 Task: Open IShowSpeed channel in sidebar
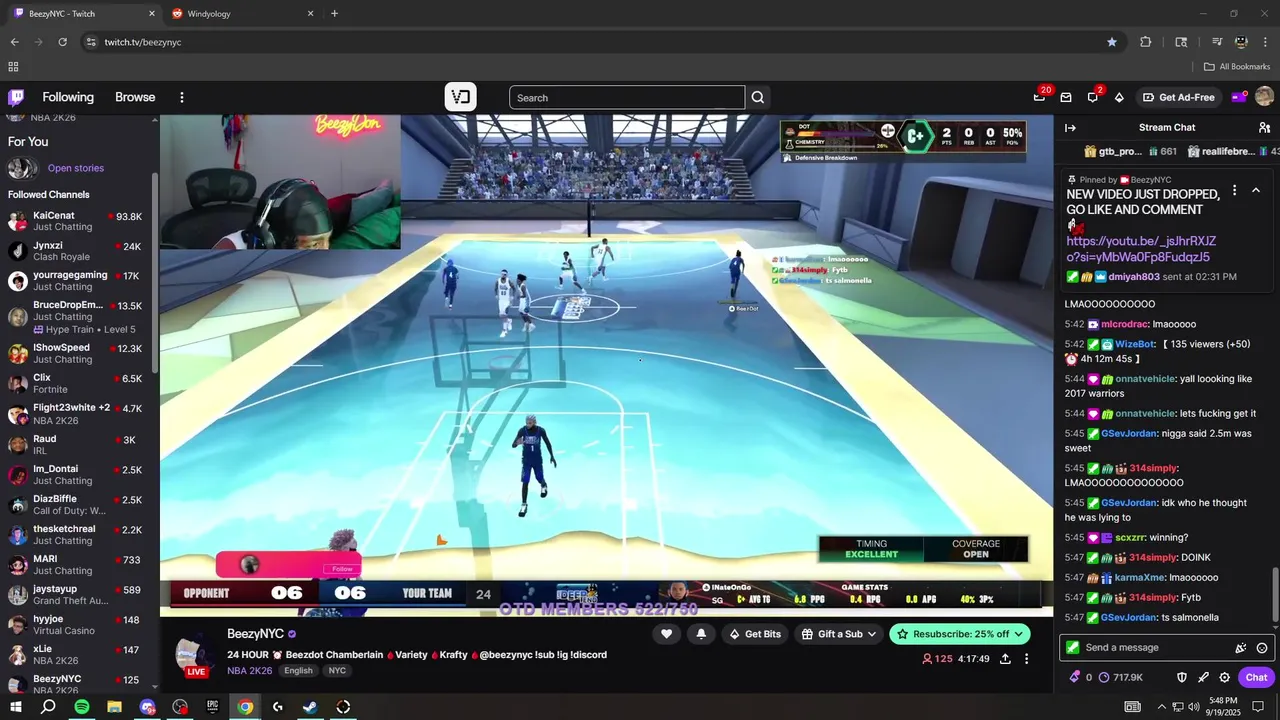pos(79,353)
